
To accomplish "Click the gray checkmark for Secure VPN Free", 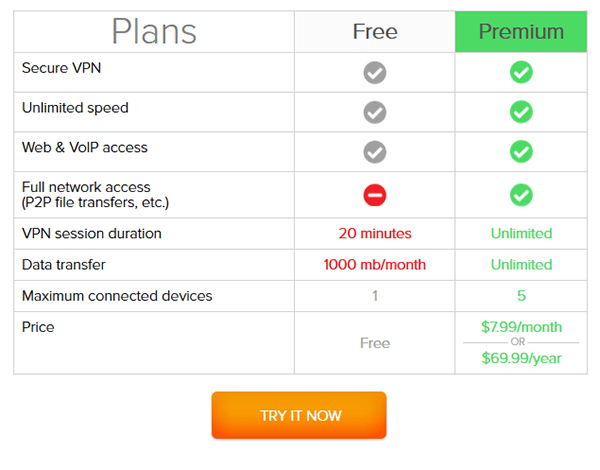I will coord(375,72).
